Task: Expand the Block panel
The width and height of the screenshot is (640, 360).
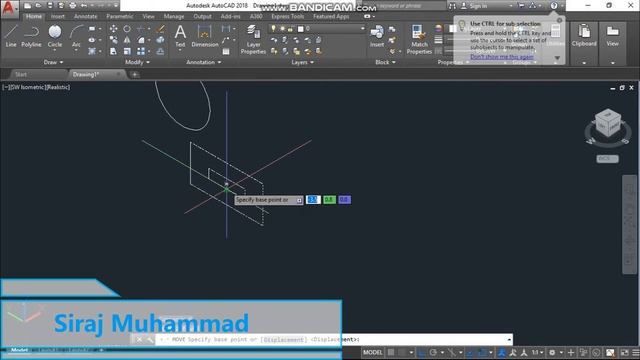Action: (385, 62)
